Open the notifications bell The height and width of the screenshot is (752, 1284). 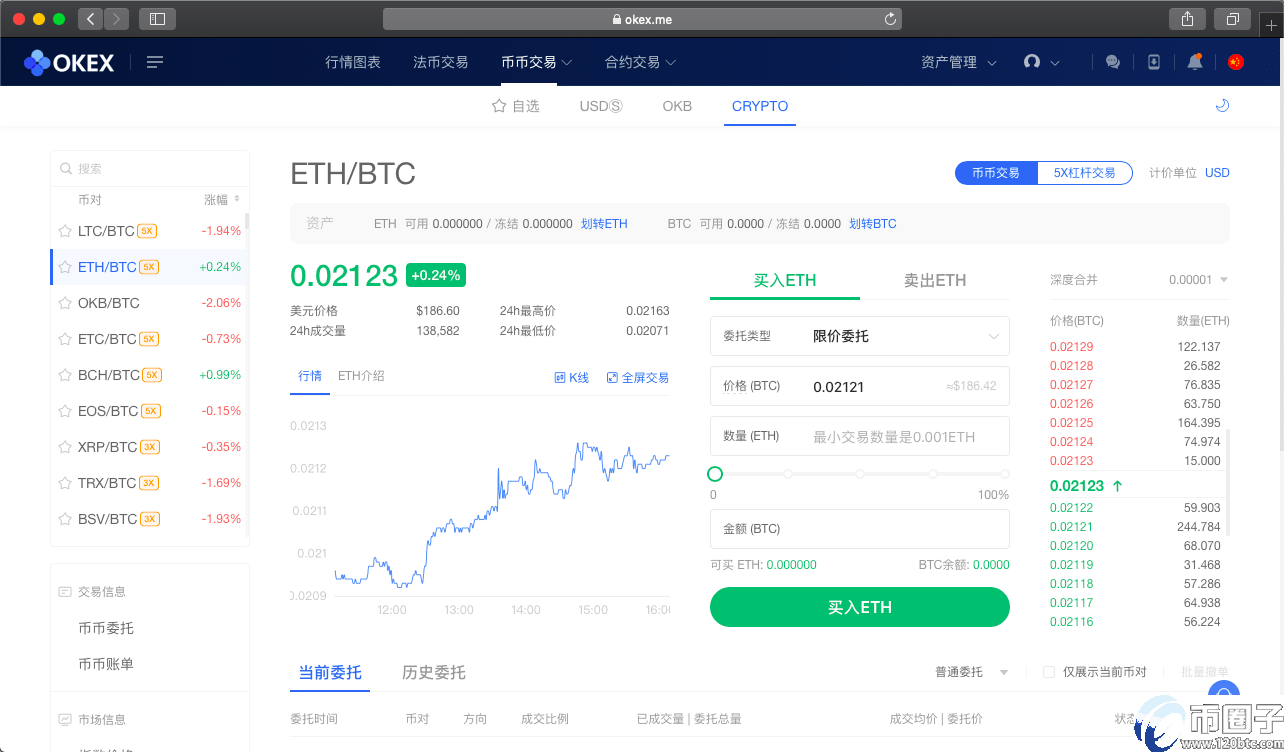[1194, 62]
